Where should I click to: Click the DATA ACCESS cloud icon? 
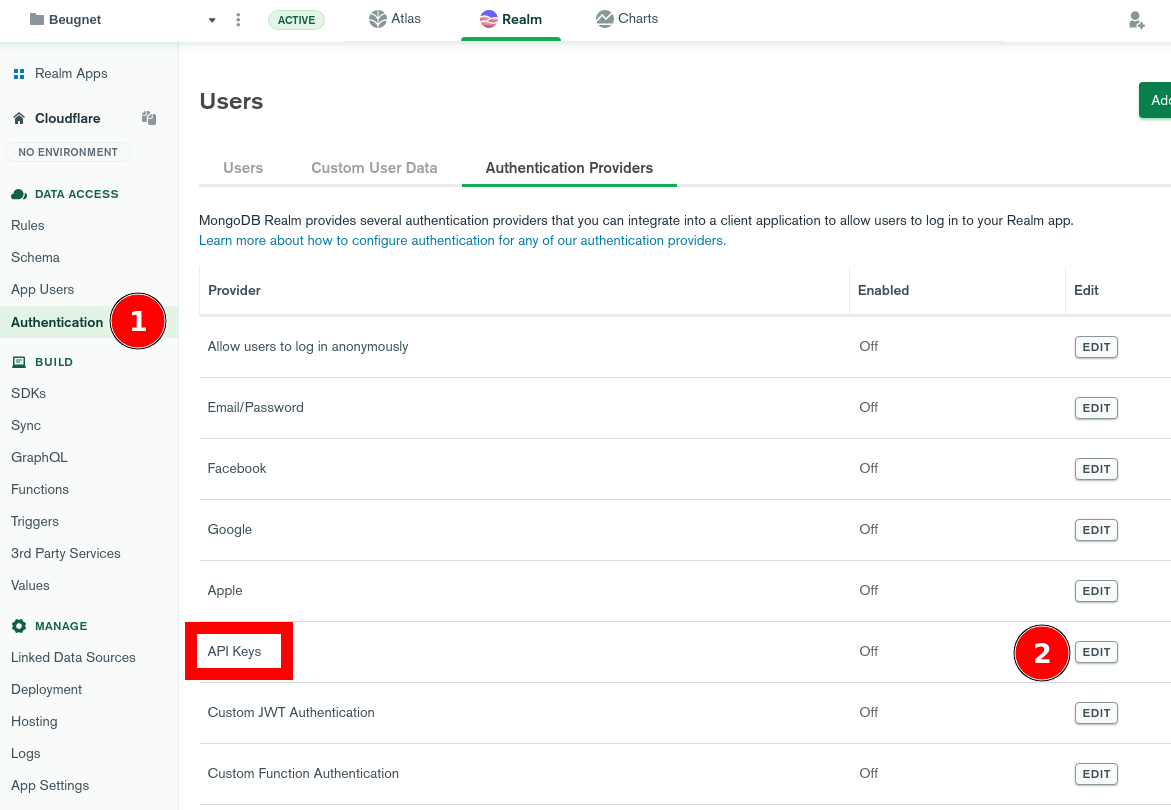(19, 194)
